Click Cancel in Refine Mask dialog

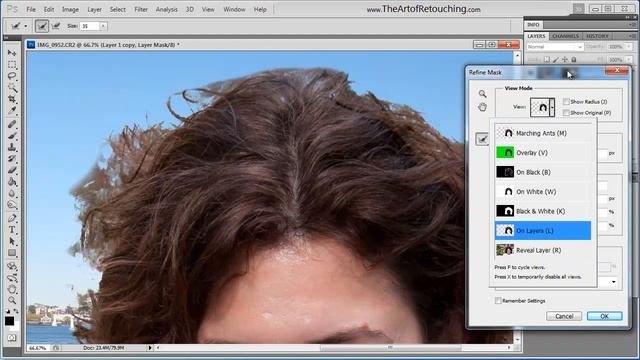pos(564,316)
